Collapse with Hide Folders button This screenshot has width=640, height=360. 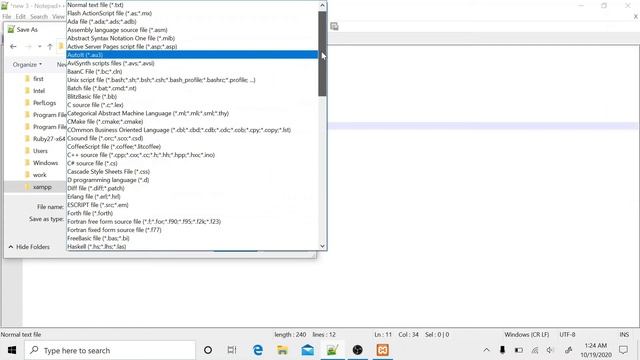(29, 247)
